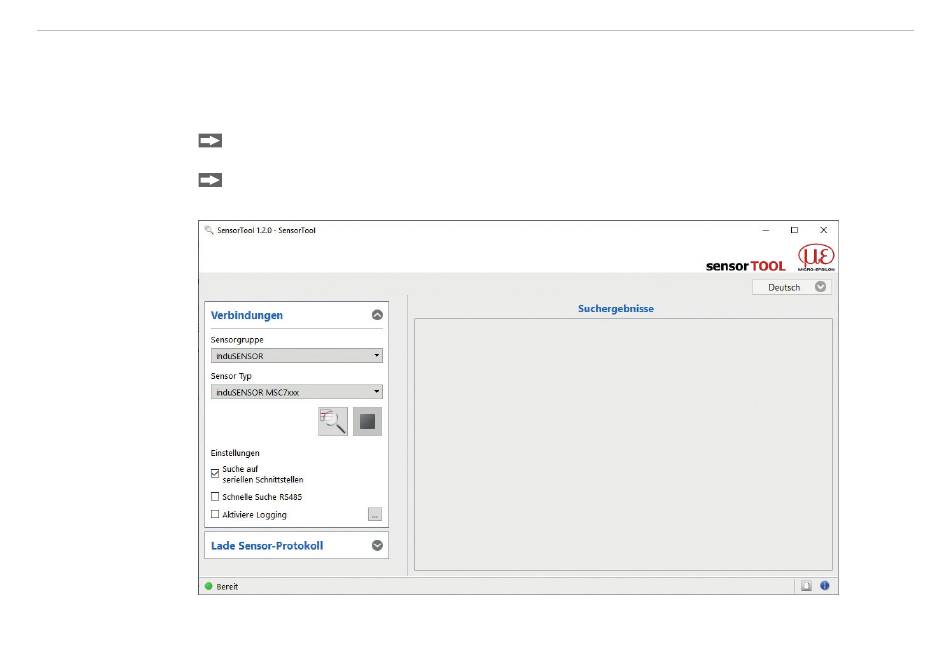Enable 'Schnelle Suche RS485' checkbox

pyautogui.click(x=215, y=497)
